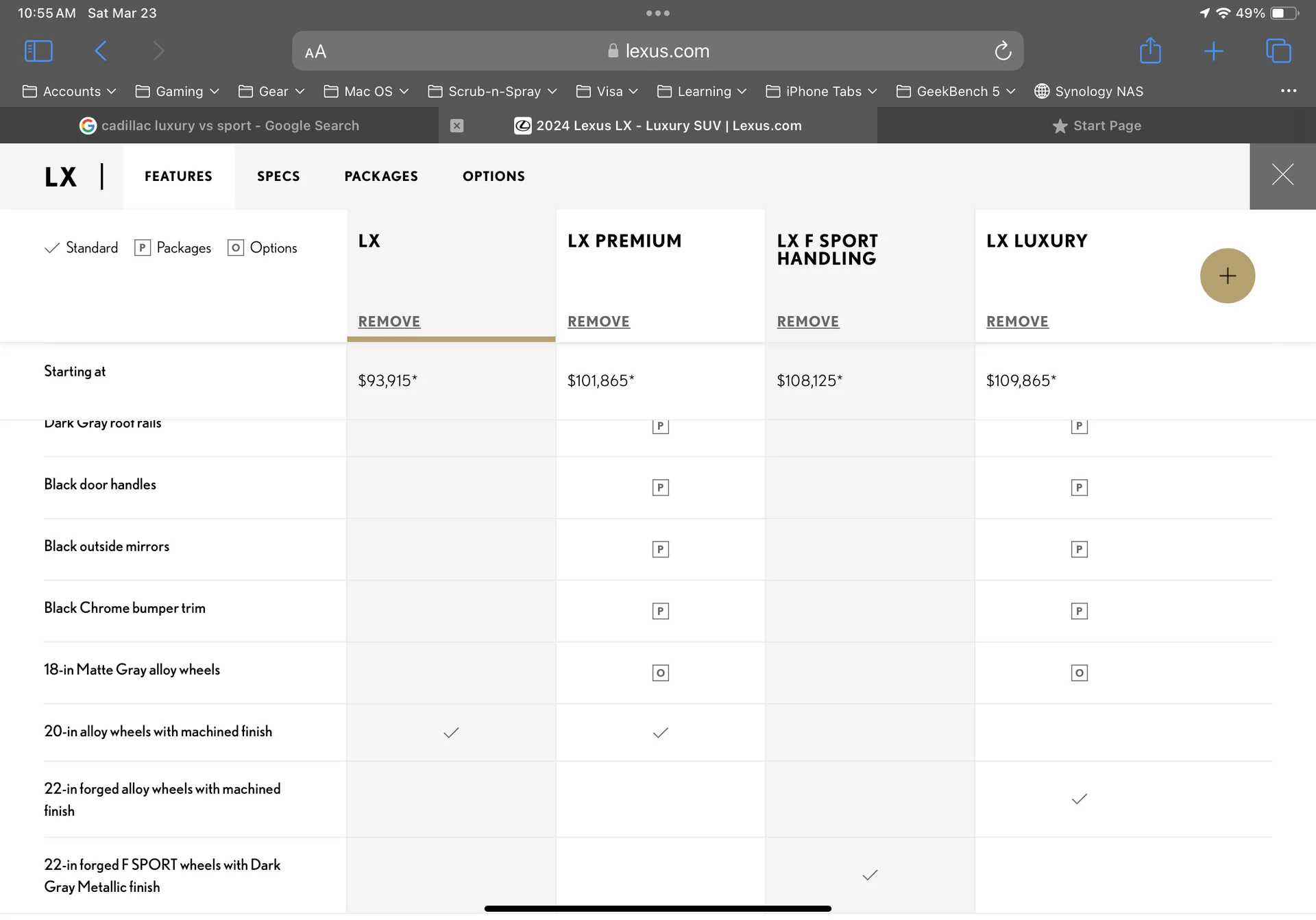
Task: Expand the iPhone Tabs bookmark folder
Action: coord(821,91)
